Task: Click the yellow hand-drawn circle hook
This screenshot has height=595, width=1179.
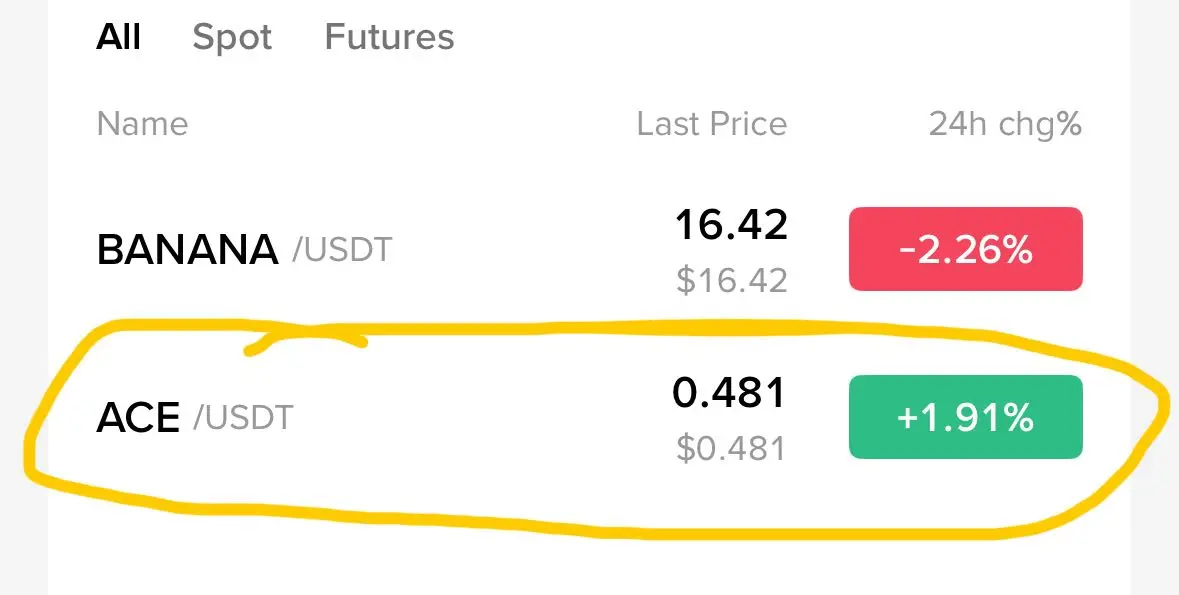Action: click(x=305, y=343)
